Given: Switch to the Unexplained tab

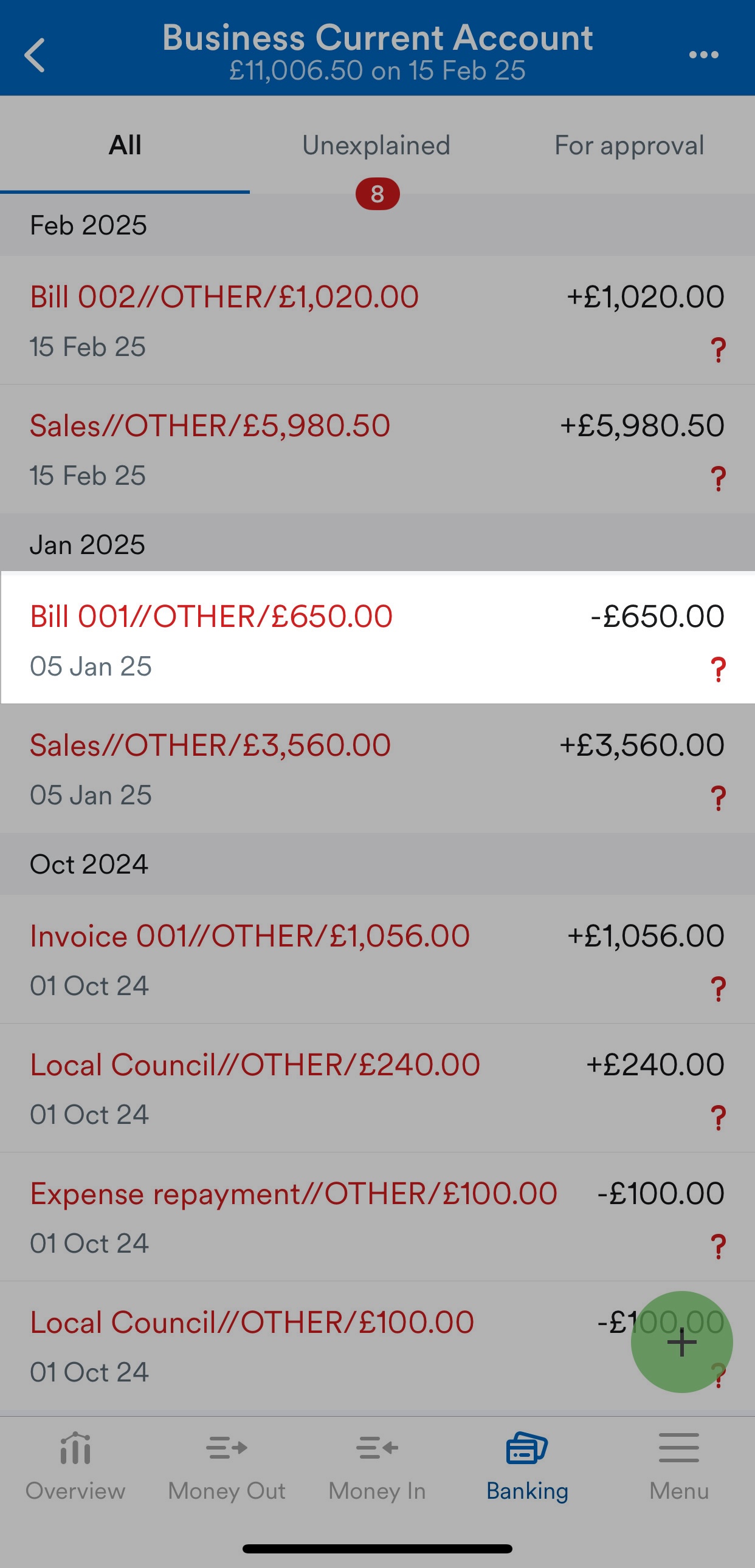Looking at the screenshot, I should (376, 145).
